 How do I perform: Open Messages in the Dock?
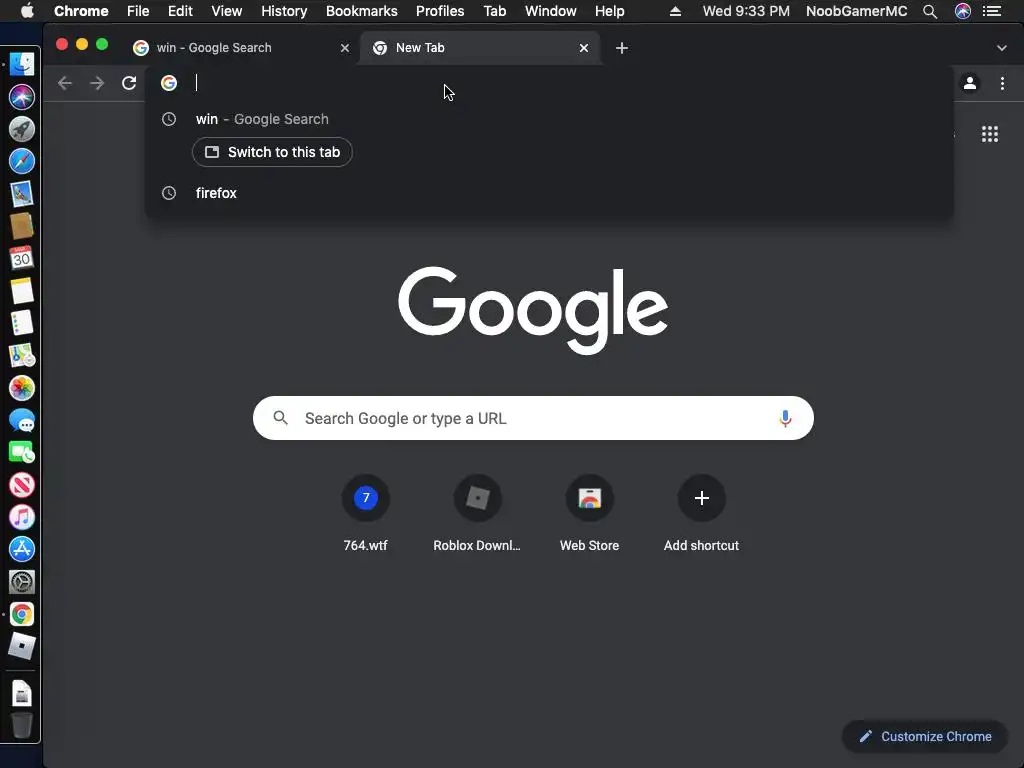coord(22,421)
